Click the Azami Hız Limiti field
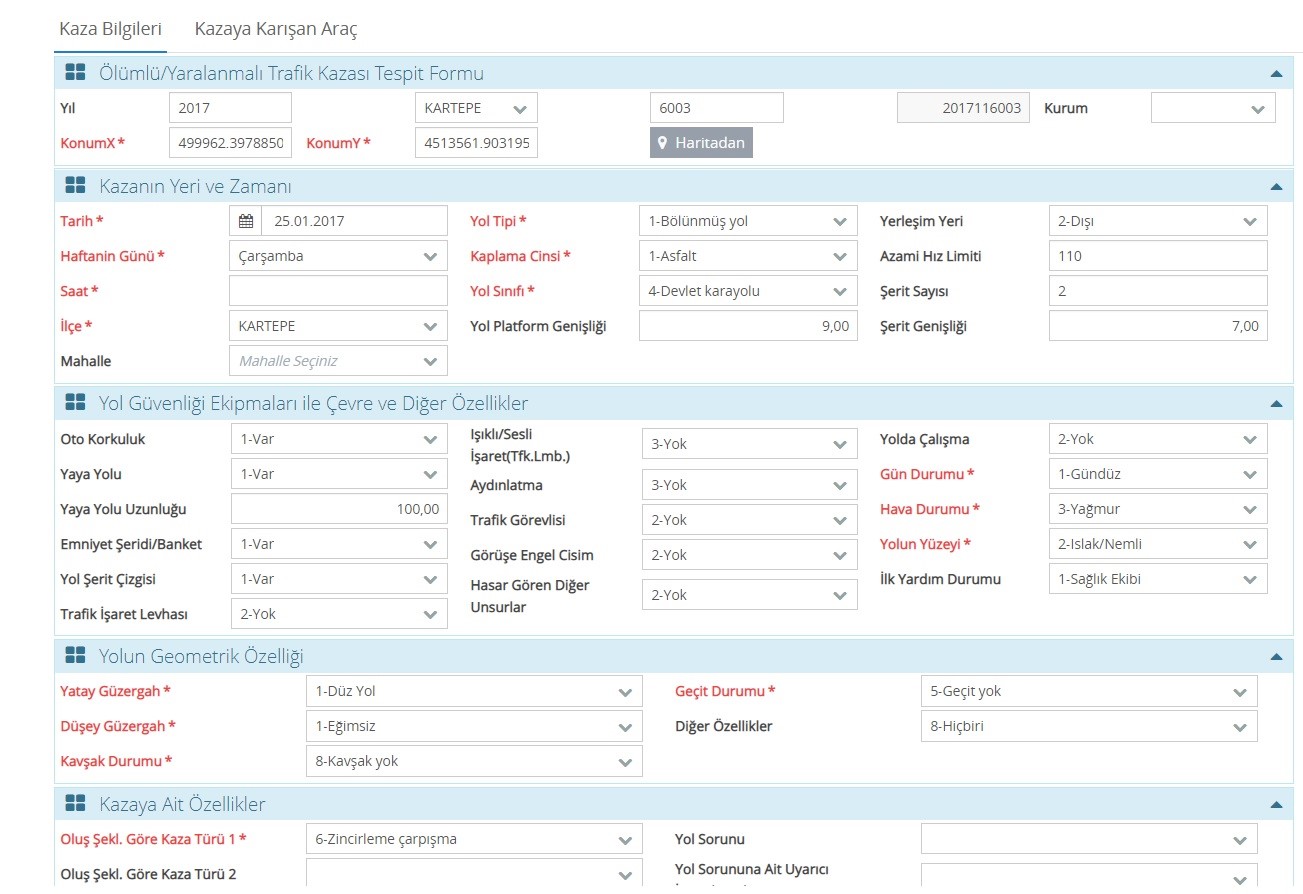The height and width of the screenshot is (894, 1303). click(1157, 256)
